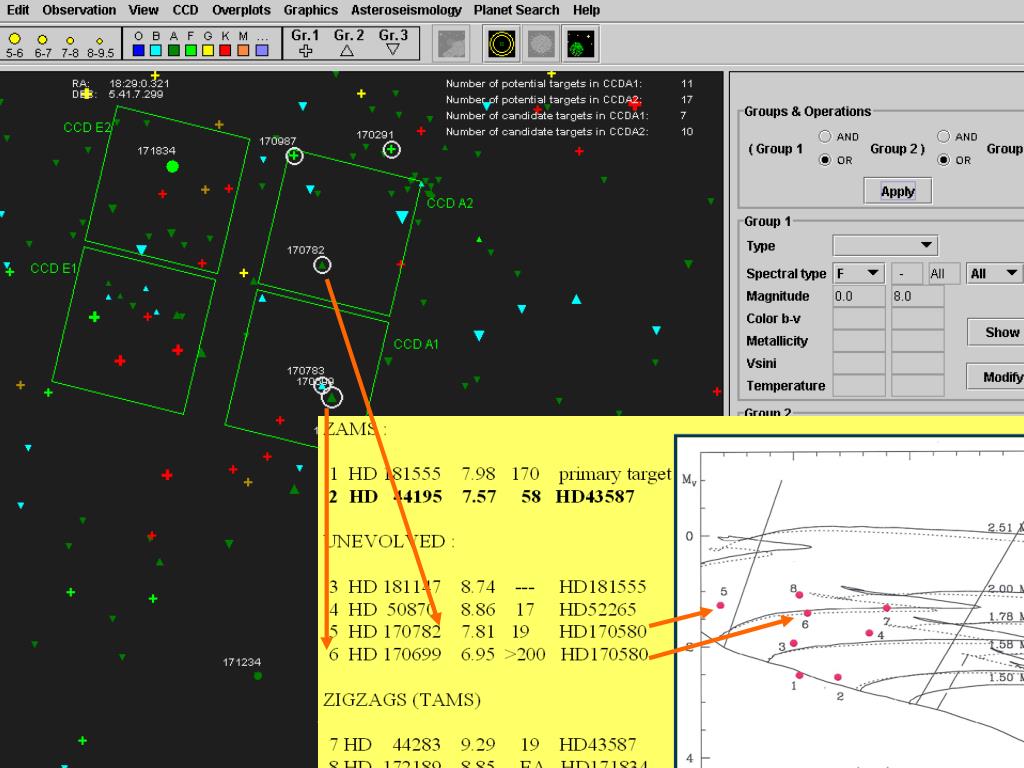
Task: Pick the B spectral type cyan swatch
Action: click(x=156, y=50)
